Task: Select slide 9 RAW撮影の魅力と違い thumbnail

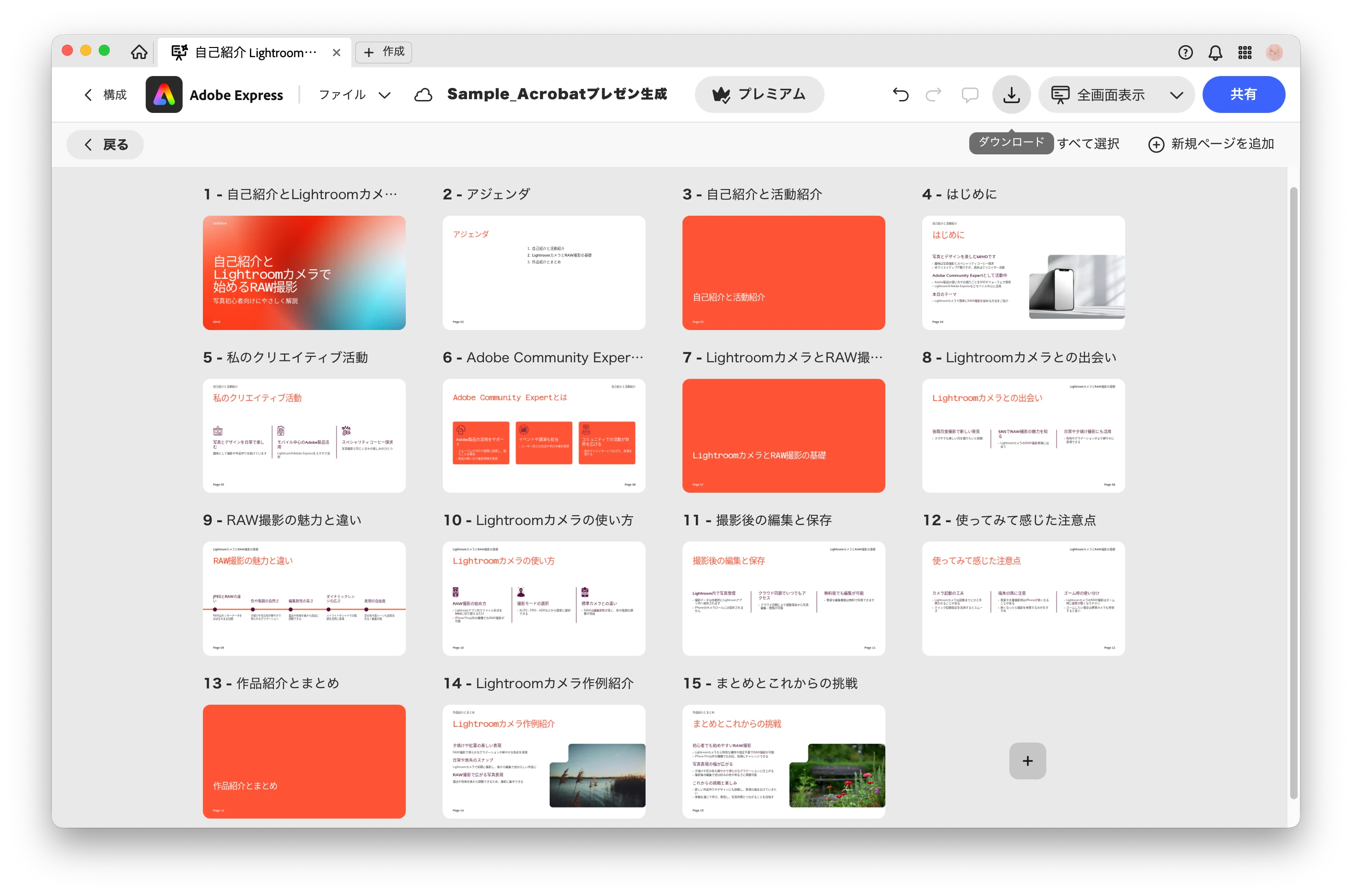Action: [x=304, y=598]
